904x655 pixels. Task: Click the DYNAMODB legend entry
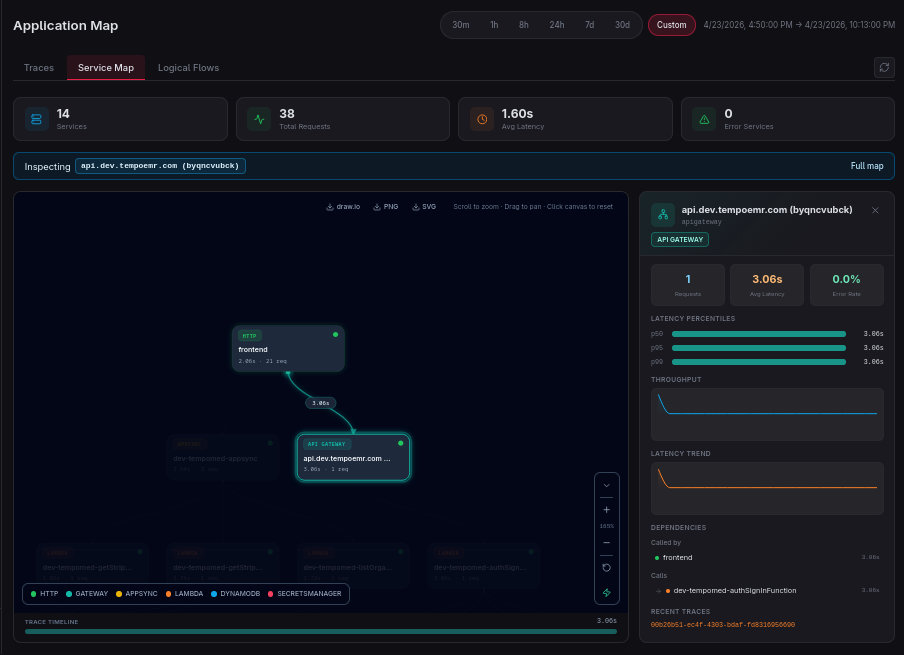click(235, 594)
